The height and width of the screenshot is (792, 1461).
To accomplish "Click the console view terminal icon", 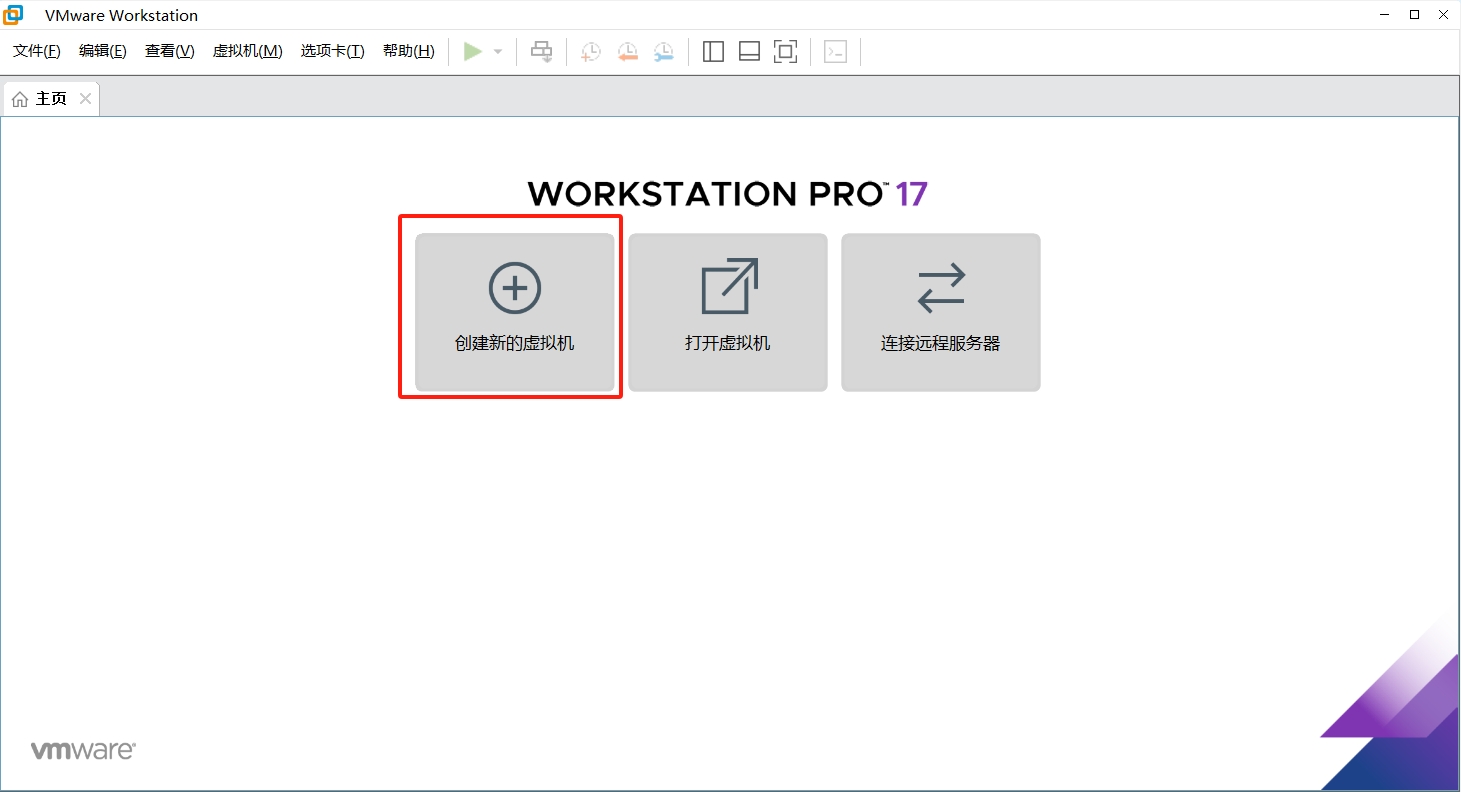I will (835, 52).
